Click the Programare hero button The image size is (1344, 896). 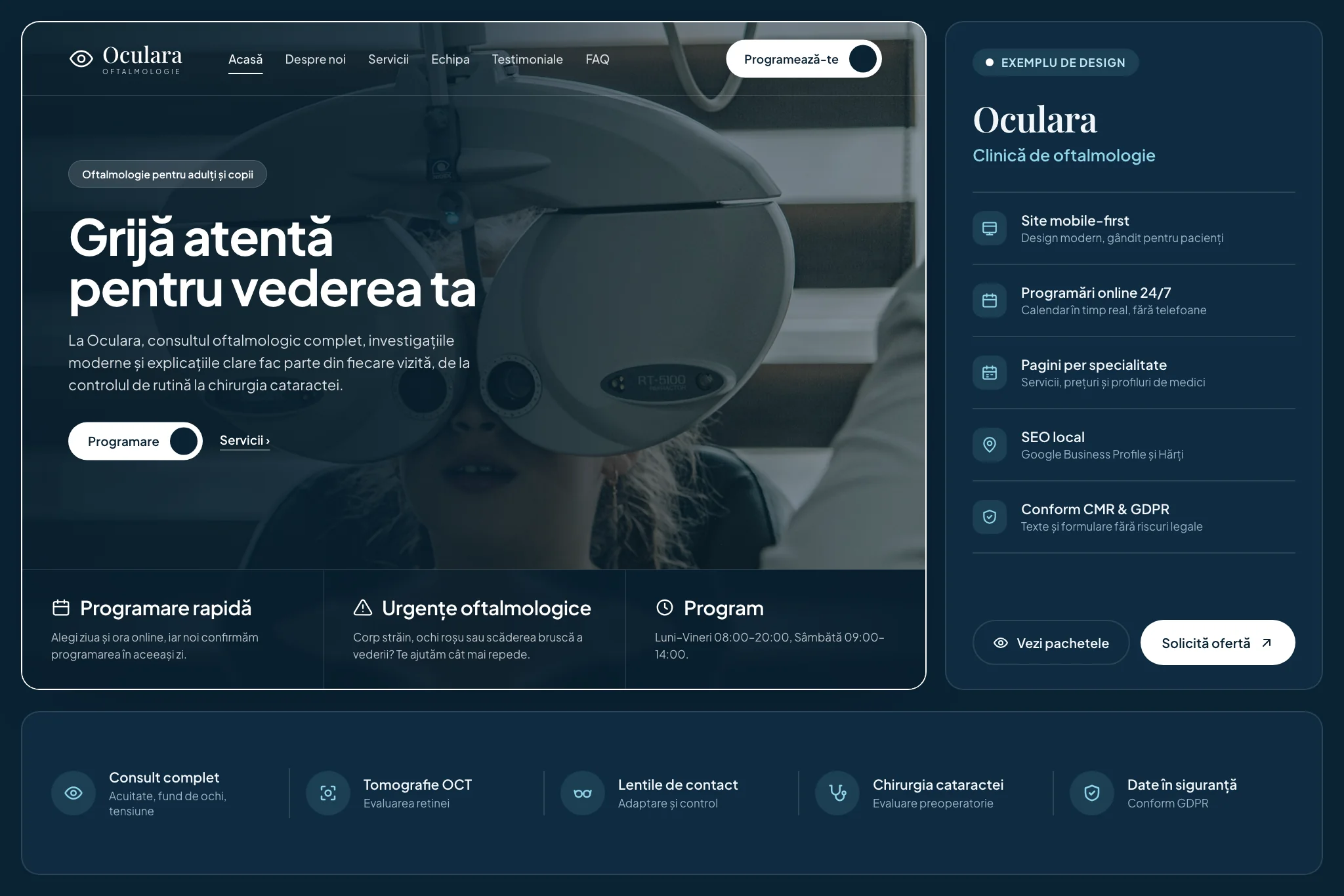point(135,441)
